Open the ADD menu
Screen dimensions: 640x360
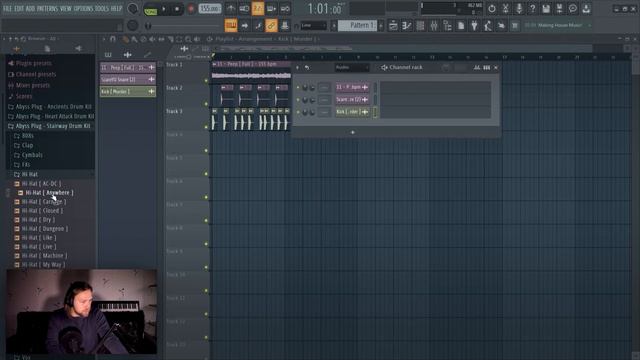(x=30, y=8)
